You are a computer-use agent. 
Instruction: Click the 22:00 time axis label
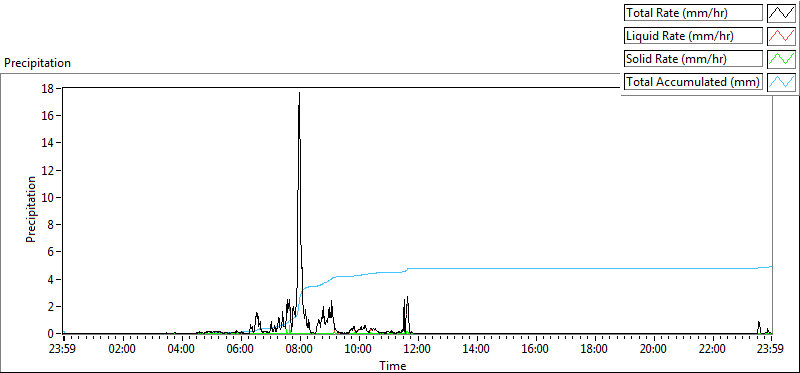coord(712,350)
